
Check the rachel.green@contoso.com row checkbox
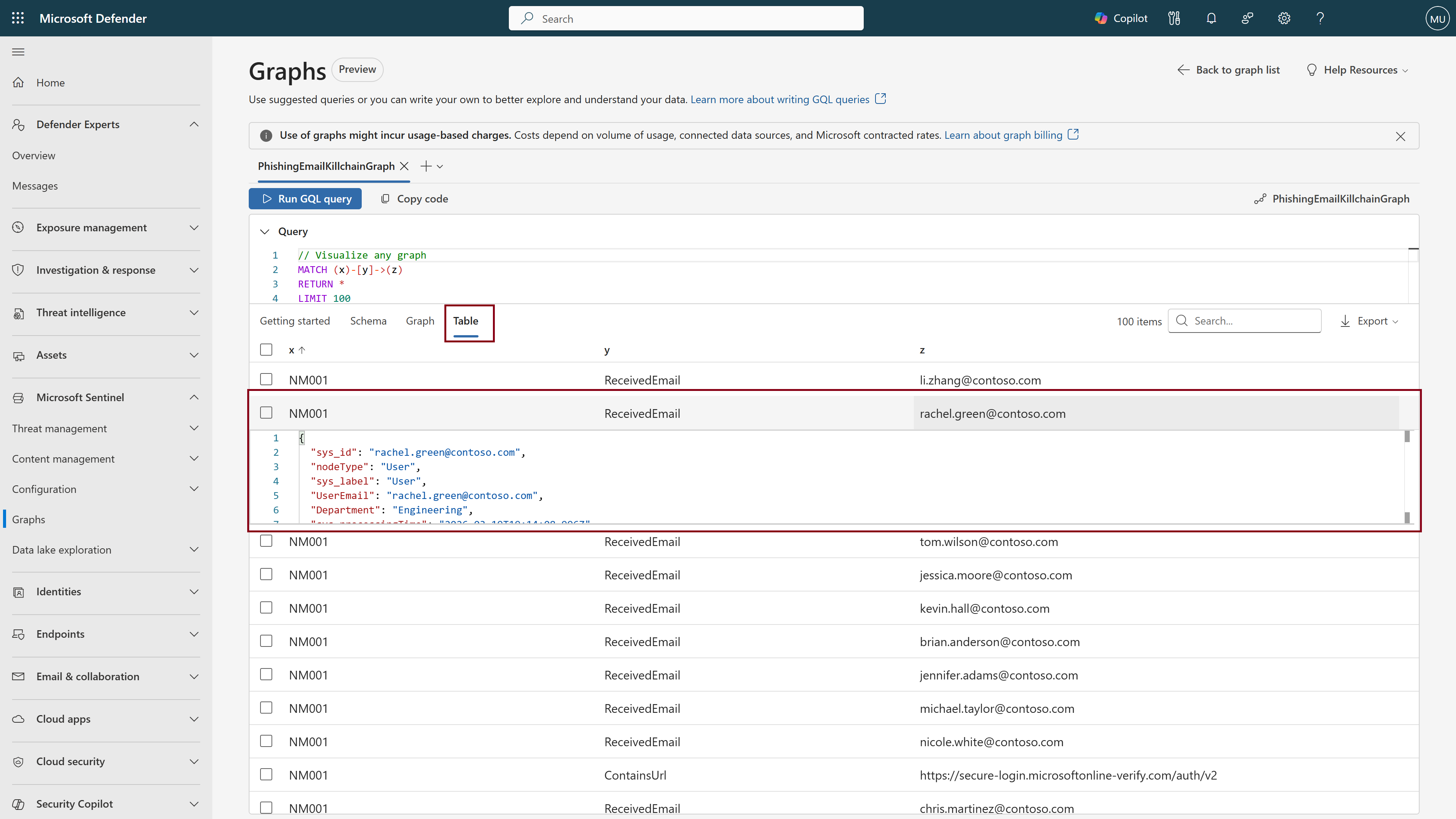[x=266, y=413]
